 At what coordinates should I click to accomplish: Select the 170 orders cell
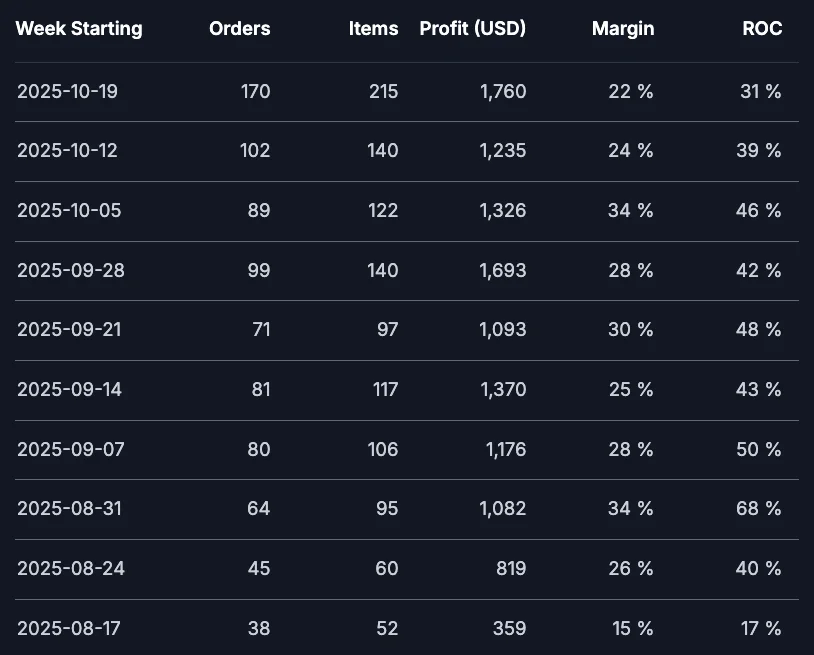click(255, 92)
